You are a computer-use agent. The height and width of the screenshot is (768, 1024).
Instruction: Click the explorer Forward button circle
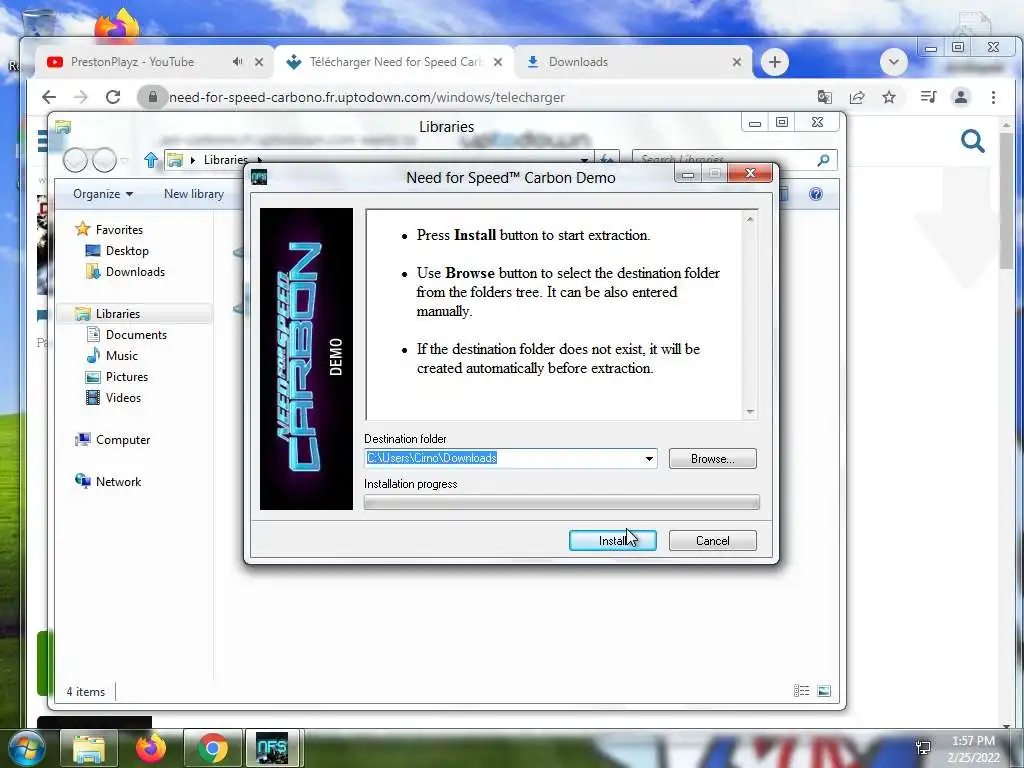(x=104, y=159)
